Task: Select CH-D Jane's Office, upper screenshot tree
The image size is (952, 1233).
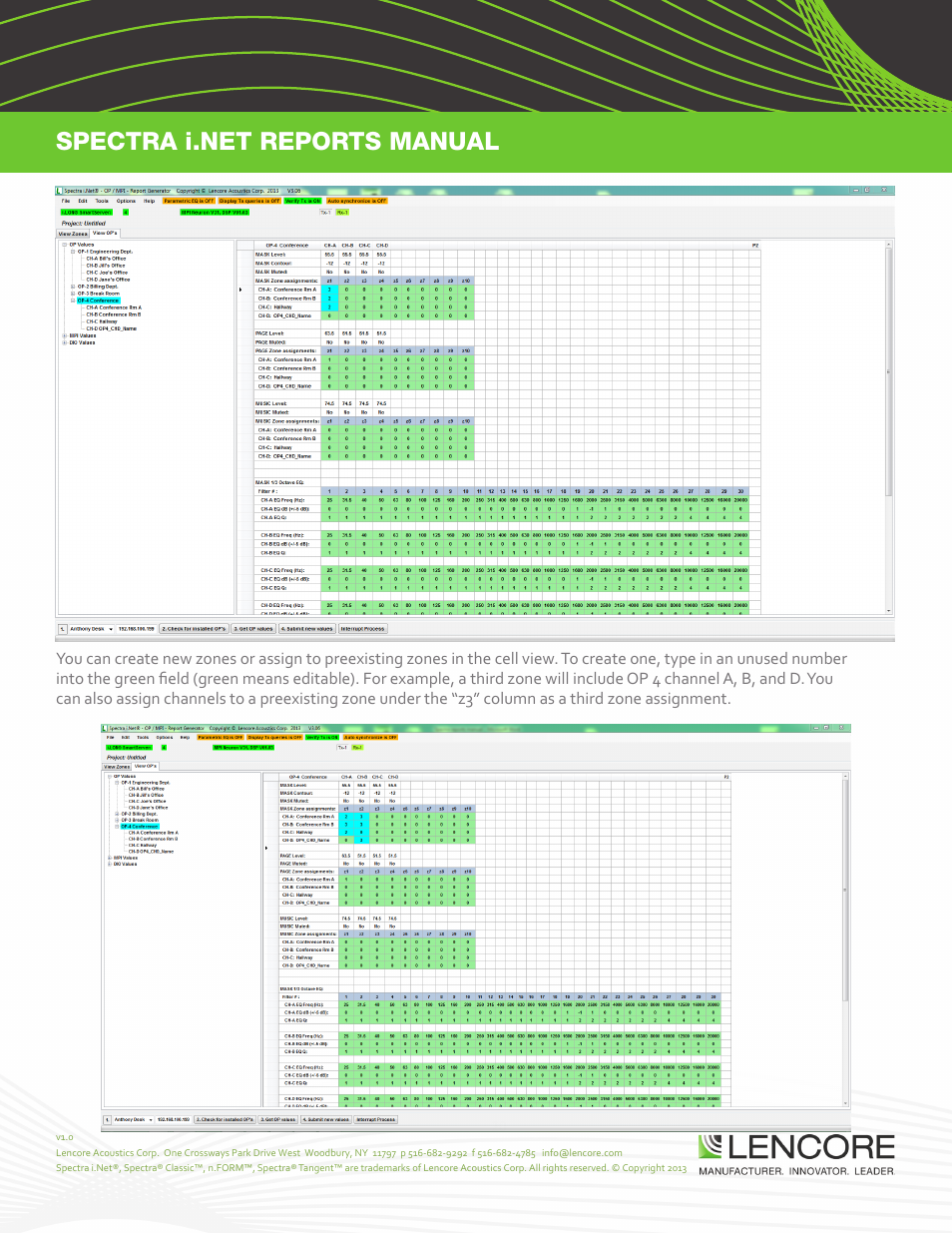Action: 108,280
